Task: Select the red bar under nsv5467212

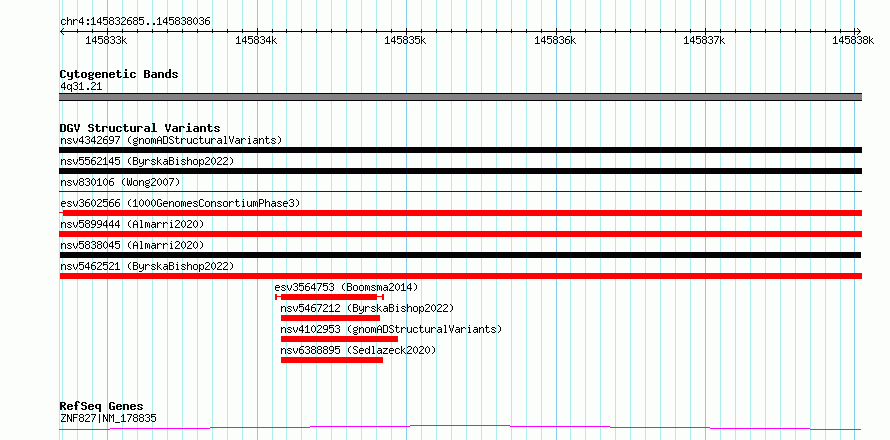Action: click(330, 318)
